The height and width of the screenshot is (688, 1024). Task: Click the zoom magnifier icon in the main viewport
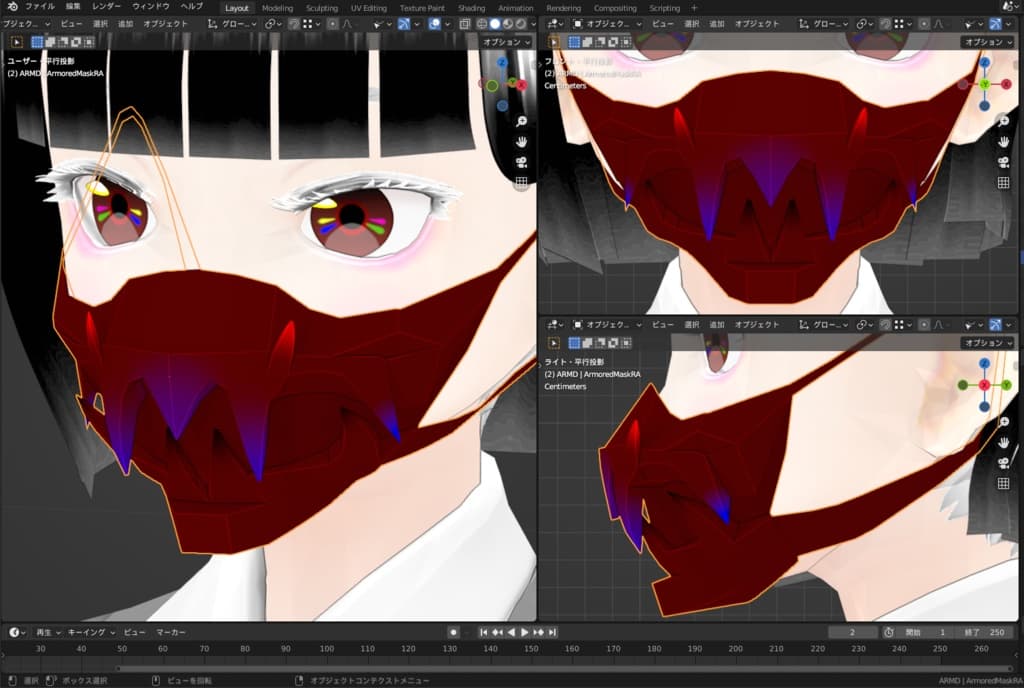(x=521, y=121)
